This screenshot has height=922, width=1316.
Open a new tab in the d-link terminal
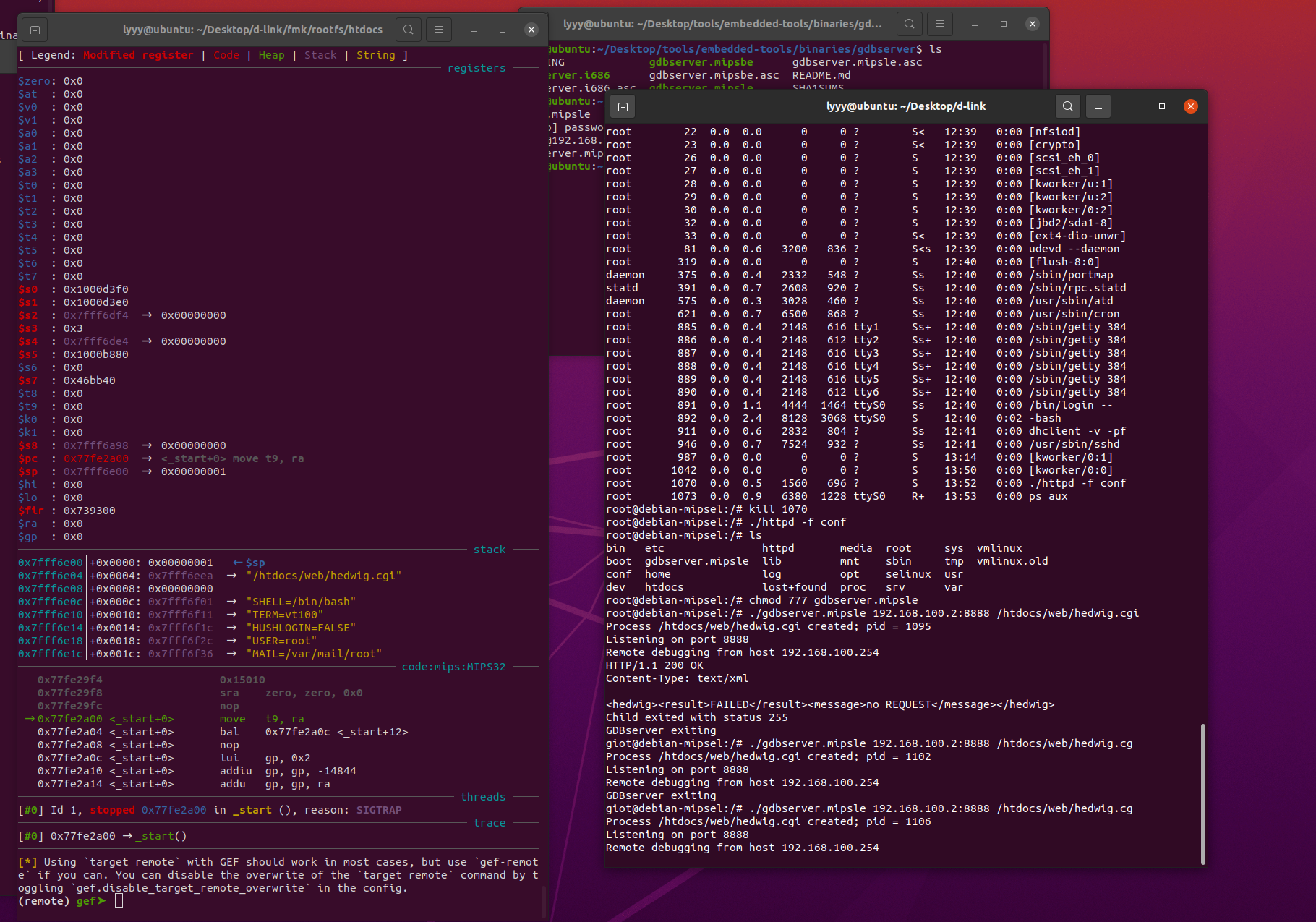coord(623,106)
